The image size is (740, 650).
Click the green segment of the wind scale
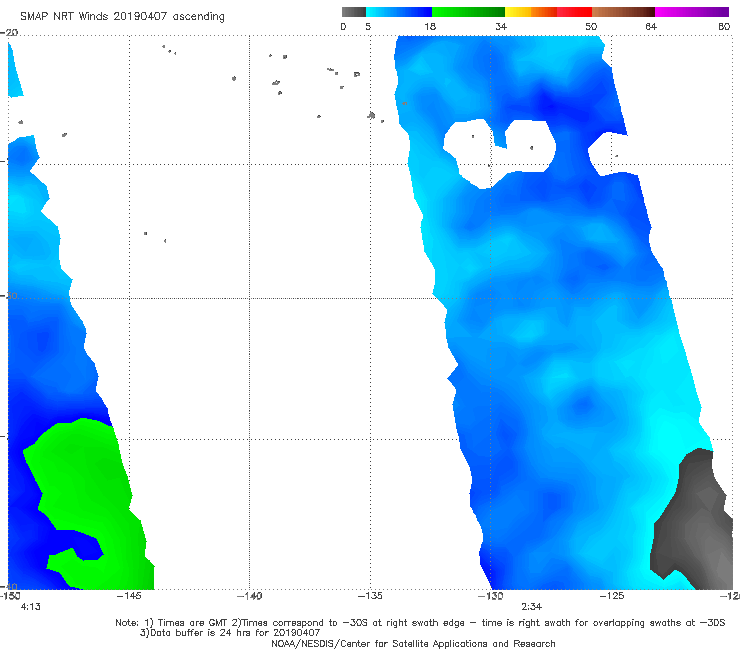pyautogui.click(x=468, y=12)
